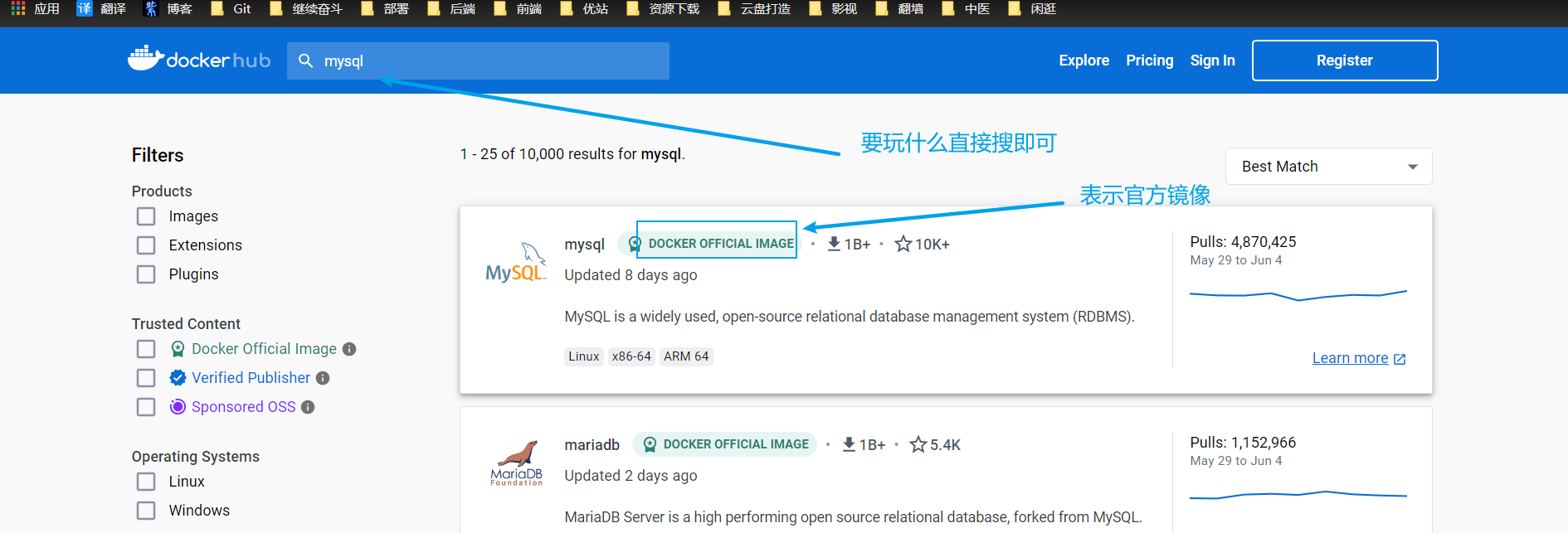Click the Sponsored OSS purple icon
Viewport: 1568px width, 533px height.
pos(178,407)
